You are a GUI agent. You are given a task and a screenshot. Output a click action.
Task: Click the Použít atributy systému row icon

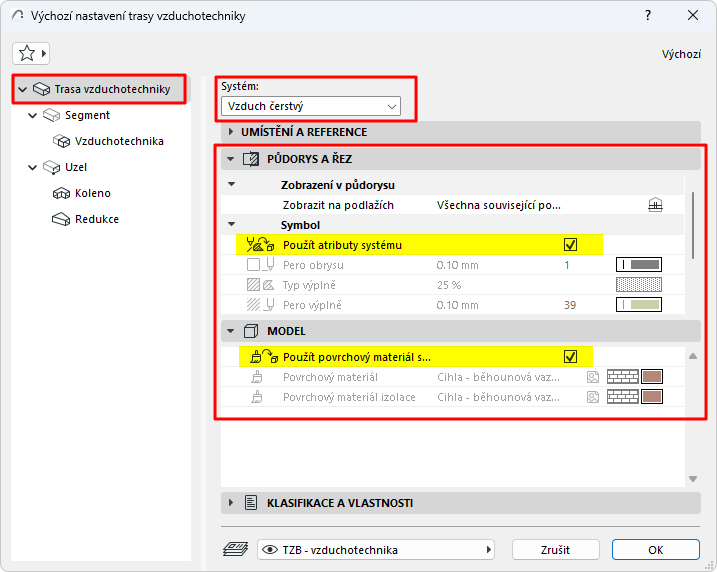pyautogui.click(x=260, y=245)
